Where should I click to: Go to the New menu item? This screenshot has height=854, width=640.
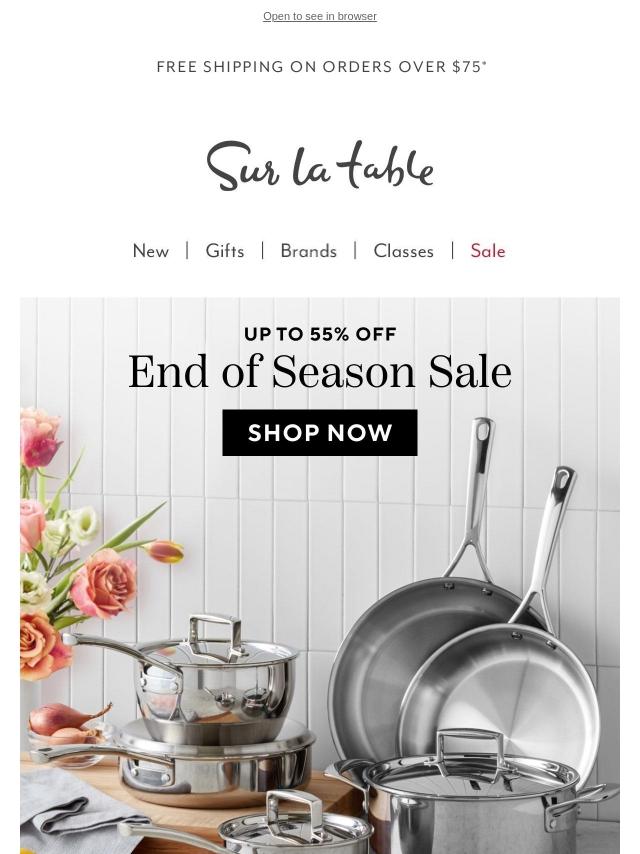click(151, 251)
